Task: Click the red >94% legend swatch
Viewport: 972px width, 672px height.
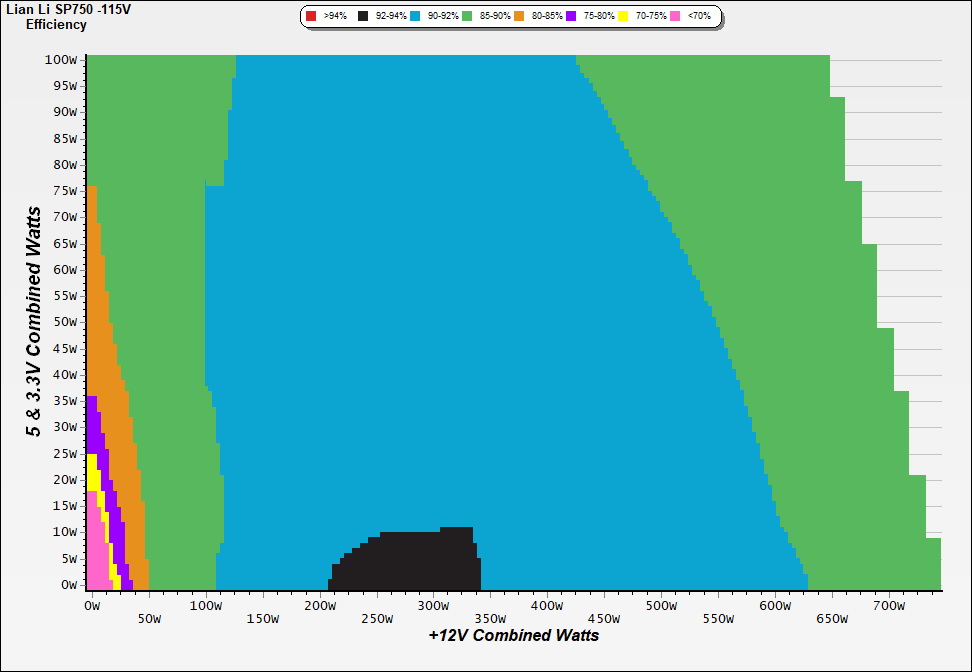Action: coord(311,17)
